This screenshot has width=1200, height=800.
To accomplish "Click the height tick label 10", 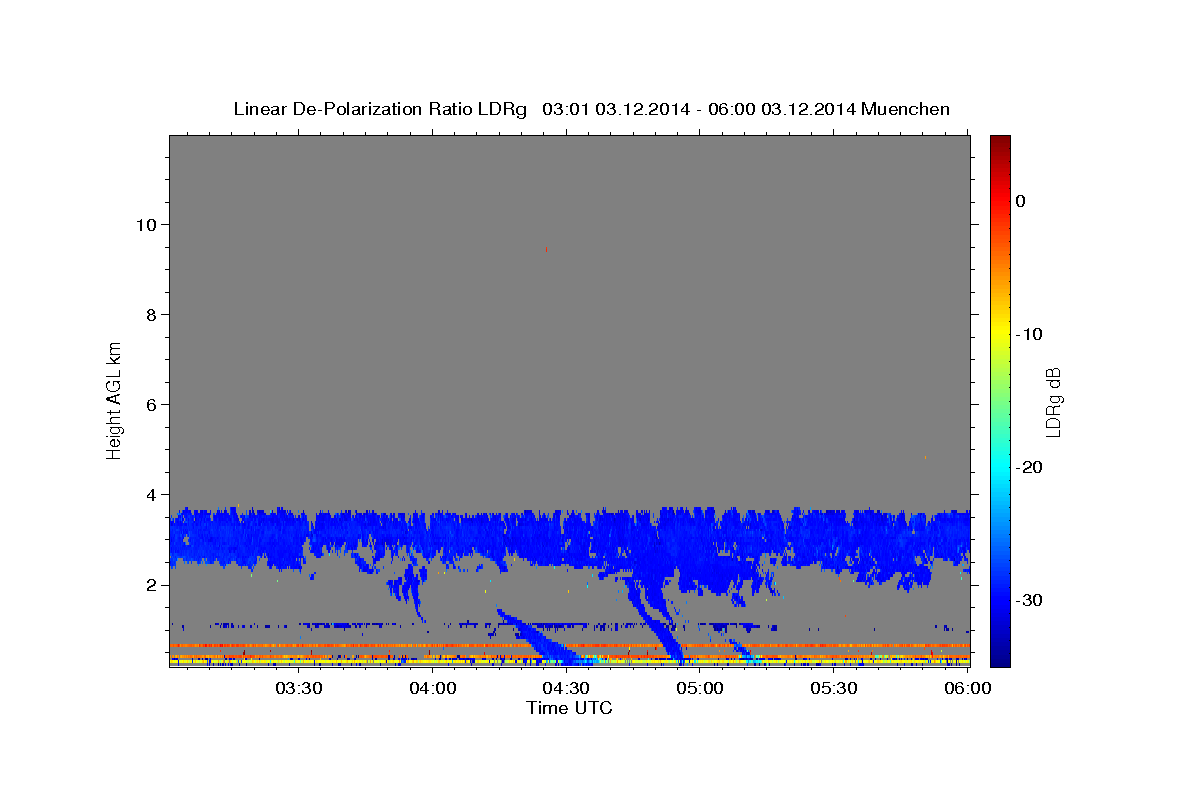I will point(145,224).
